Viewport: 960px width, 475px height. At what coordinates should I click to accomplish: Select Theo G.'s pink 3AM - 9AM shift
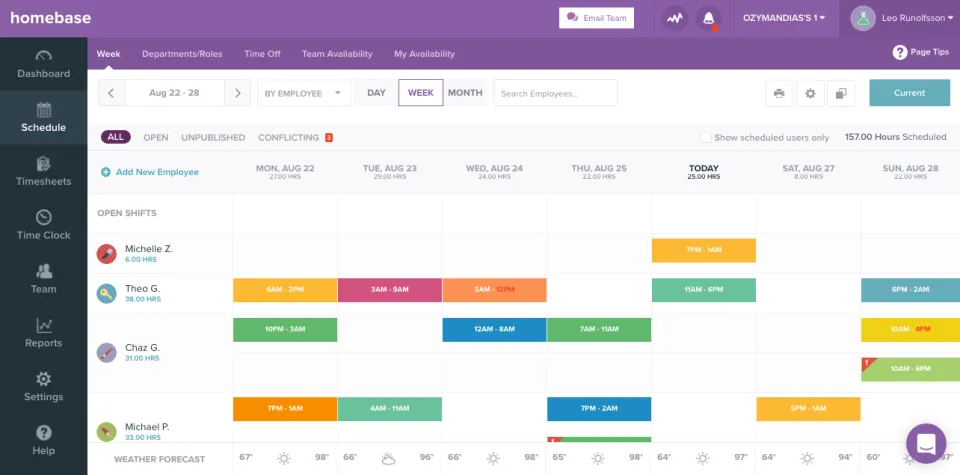(x=389, y=290)
